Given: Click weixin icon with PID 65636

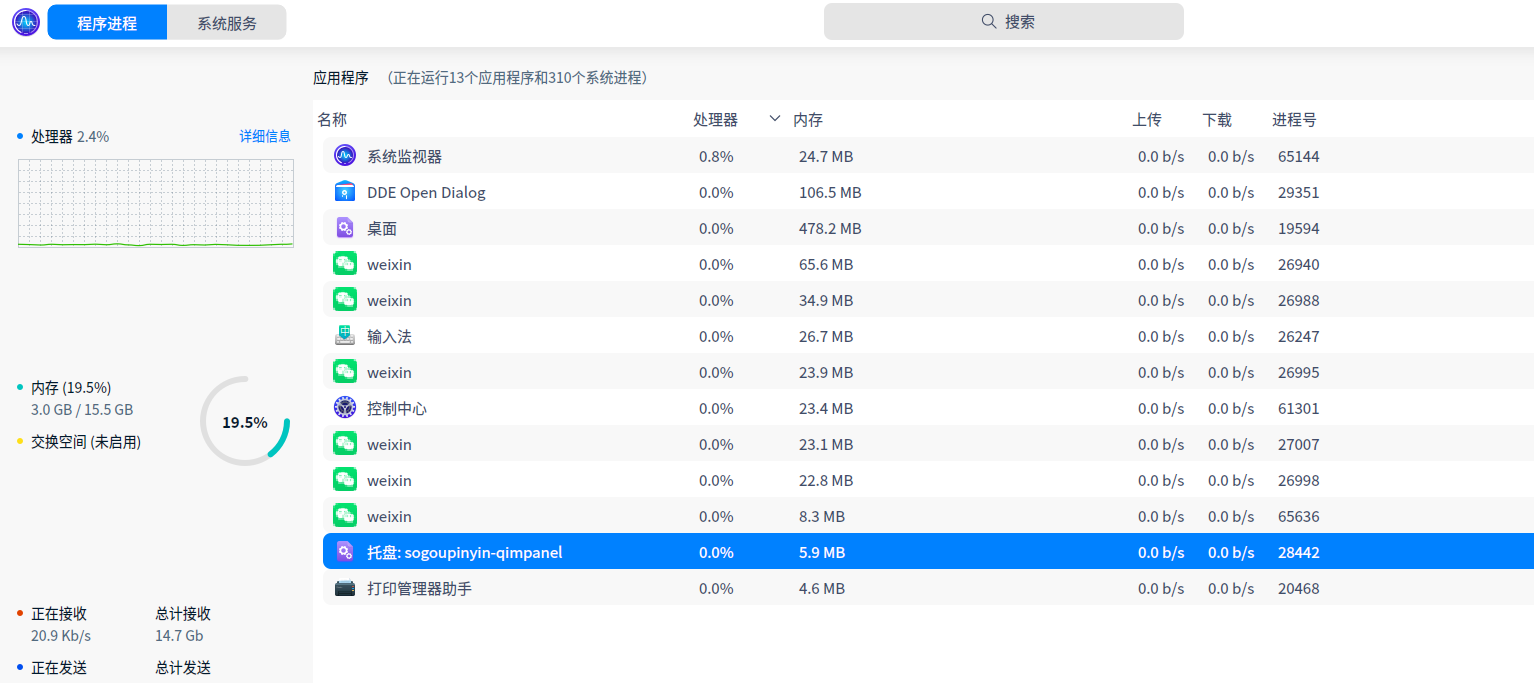Looking at the screenshot, I should [x=345, y=515].
